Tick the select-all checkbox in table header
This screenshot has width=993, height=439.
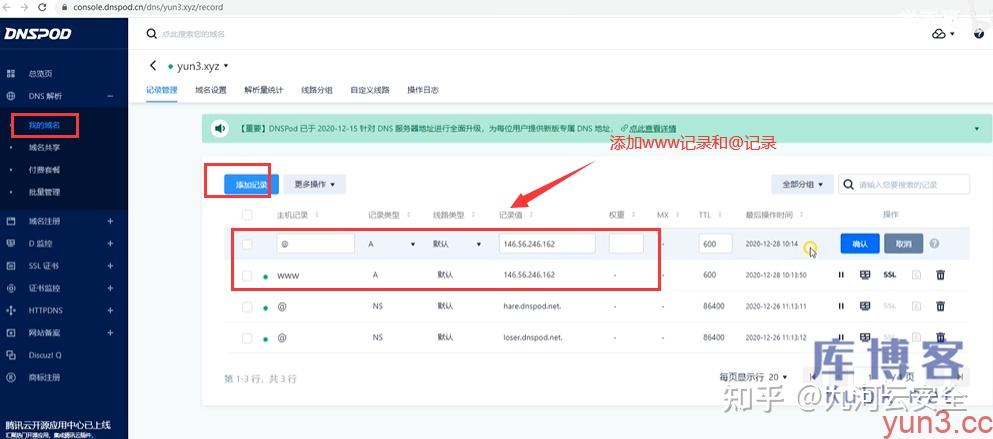[247, 215]
